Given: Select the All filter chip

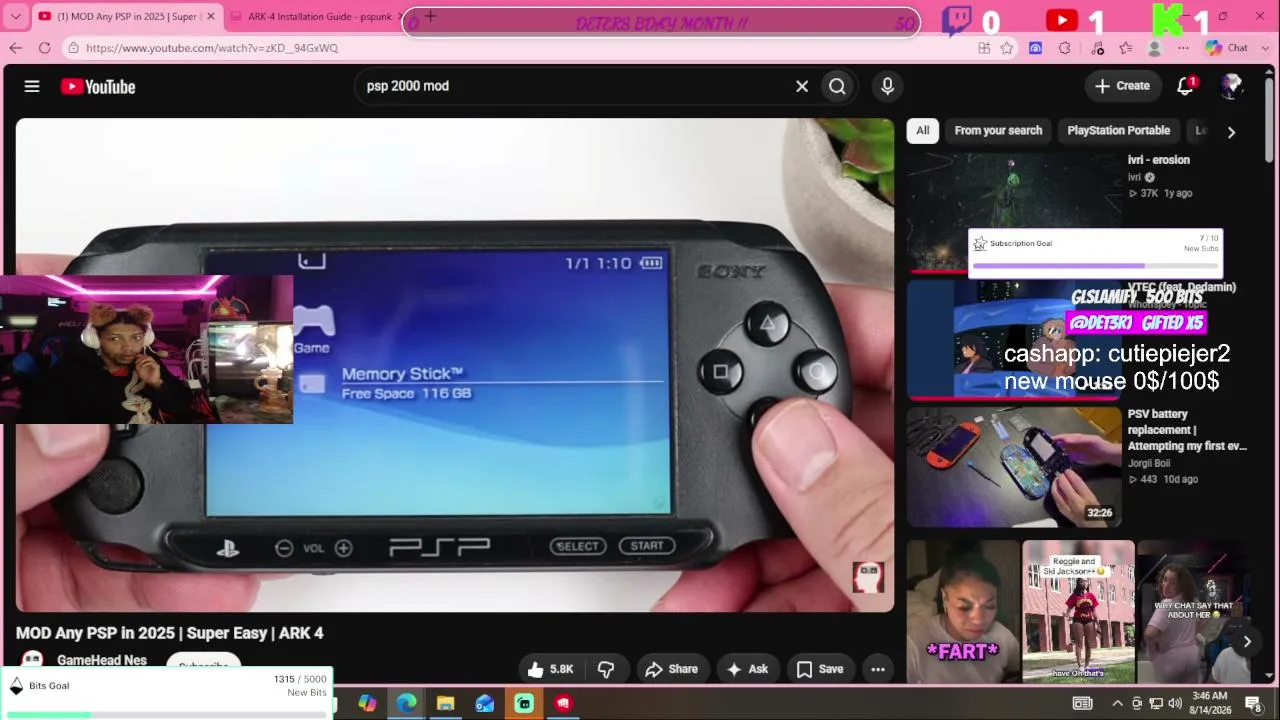Looking at the screenshot, I should [922, 131].
